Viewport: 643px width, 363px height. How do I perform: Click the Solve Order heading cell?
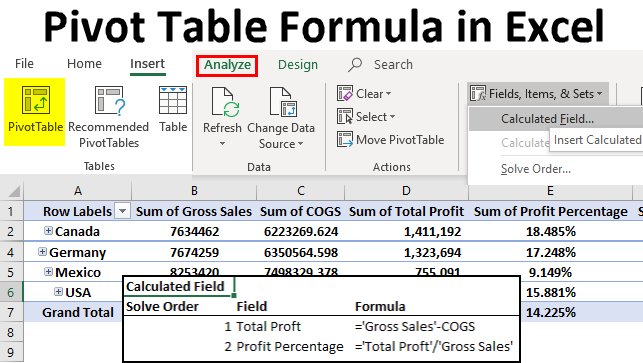click(162, 306)
